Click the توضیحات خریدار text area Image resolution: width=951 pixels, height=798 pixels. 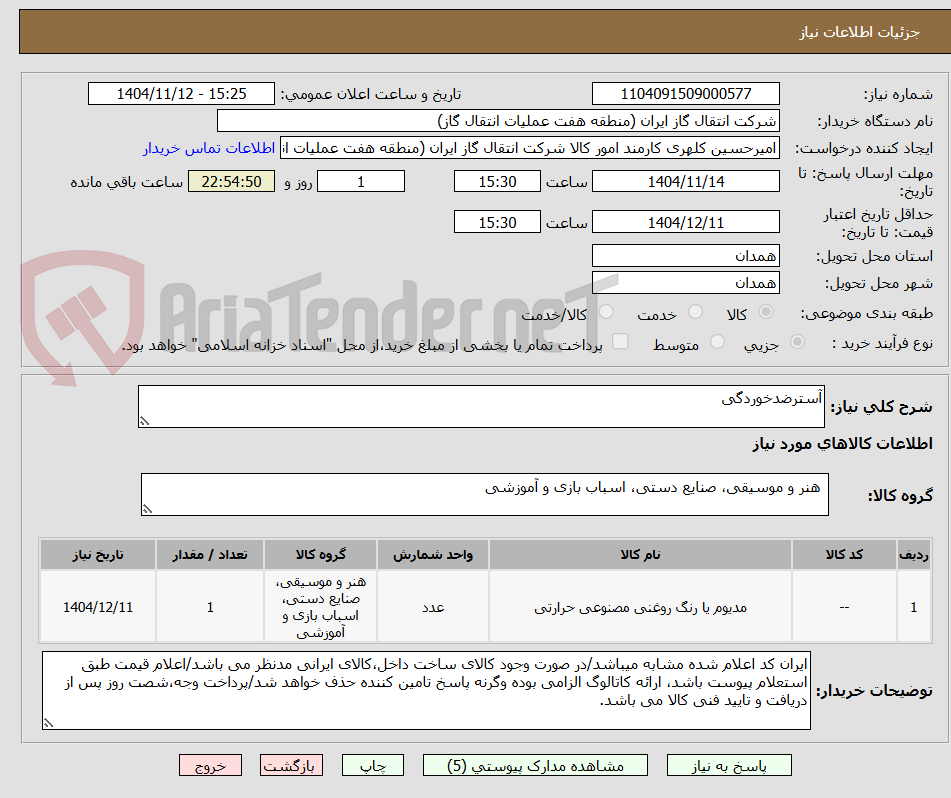pos(426,690)
